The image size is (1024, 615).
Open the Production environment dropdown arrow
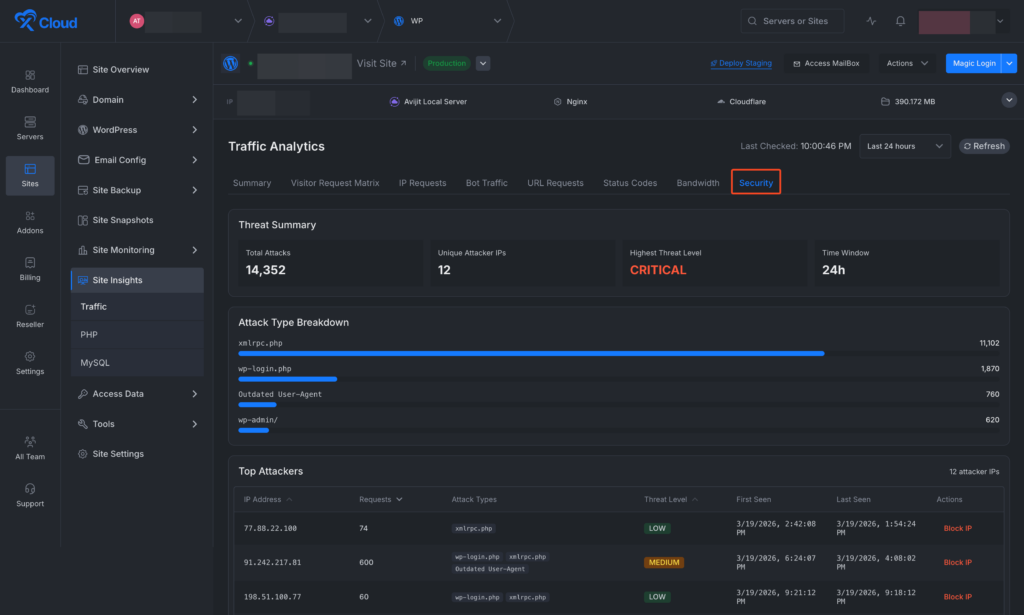[483, 63]
